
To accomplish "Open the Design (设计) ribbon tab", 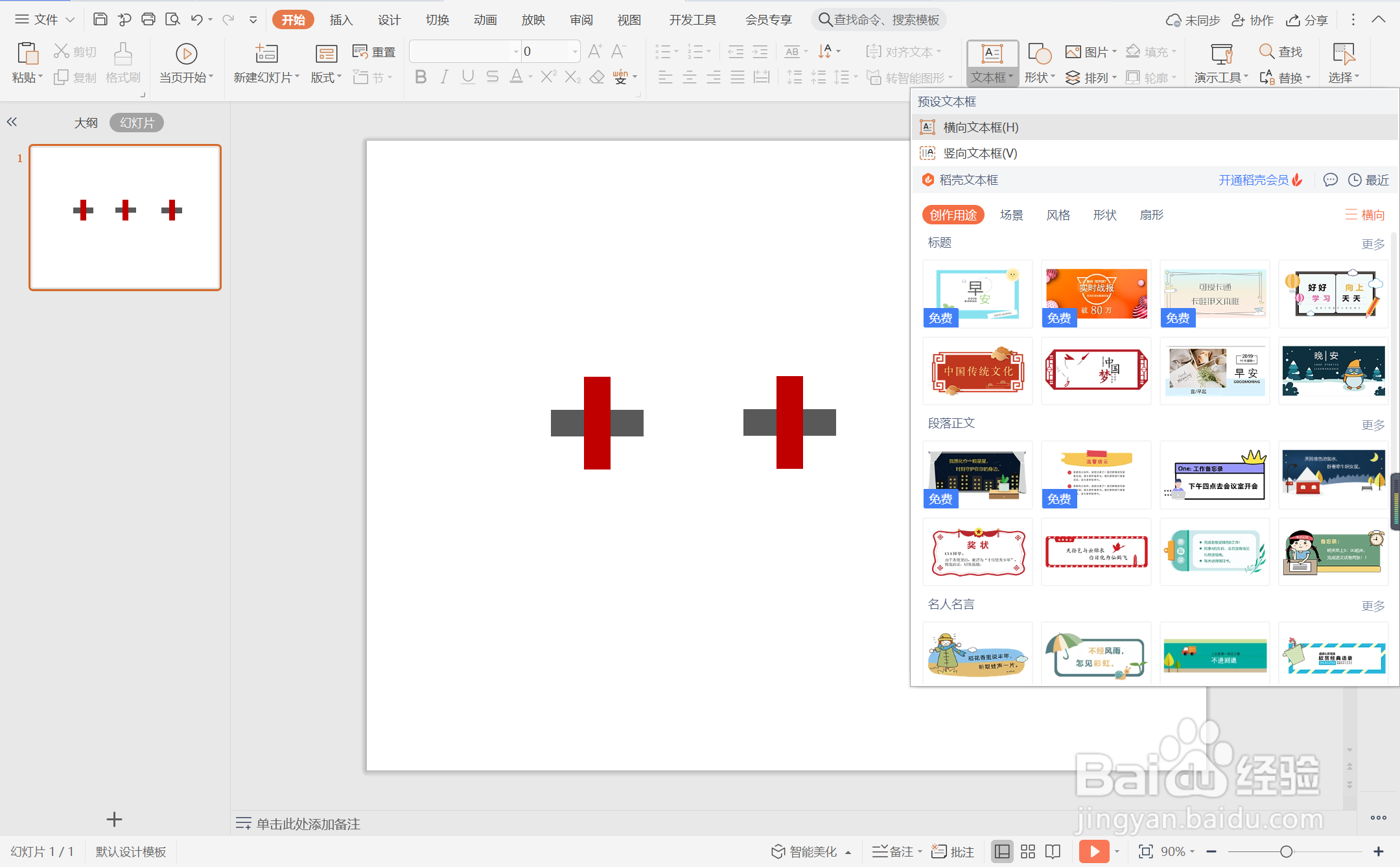I will tap(389, 20).
